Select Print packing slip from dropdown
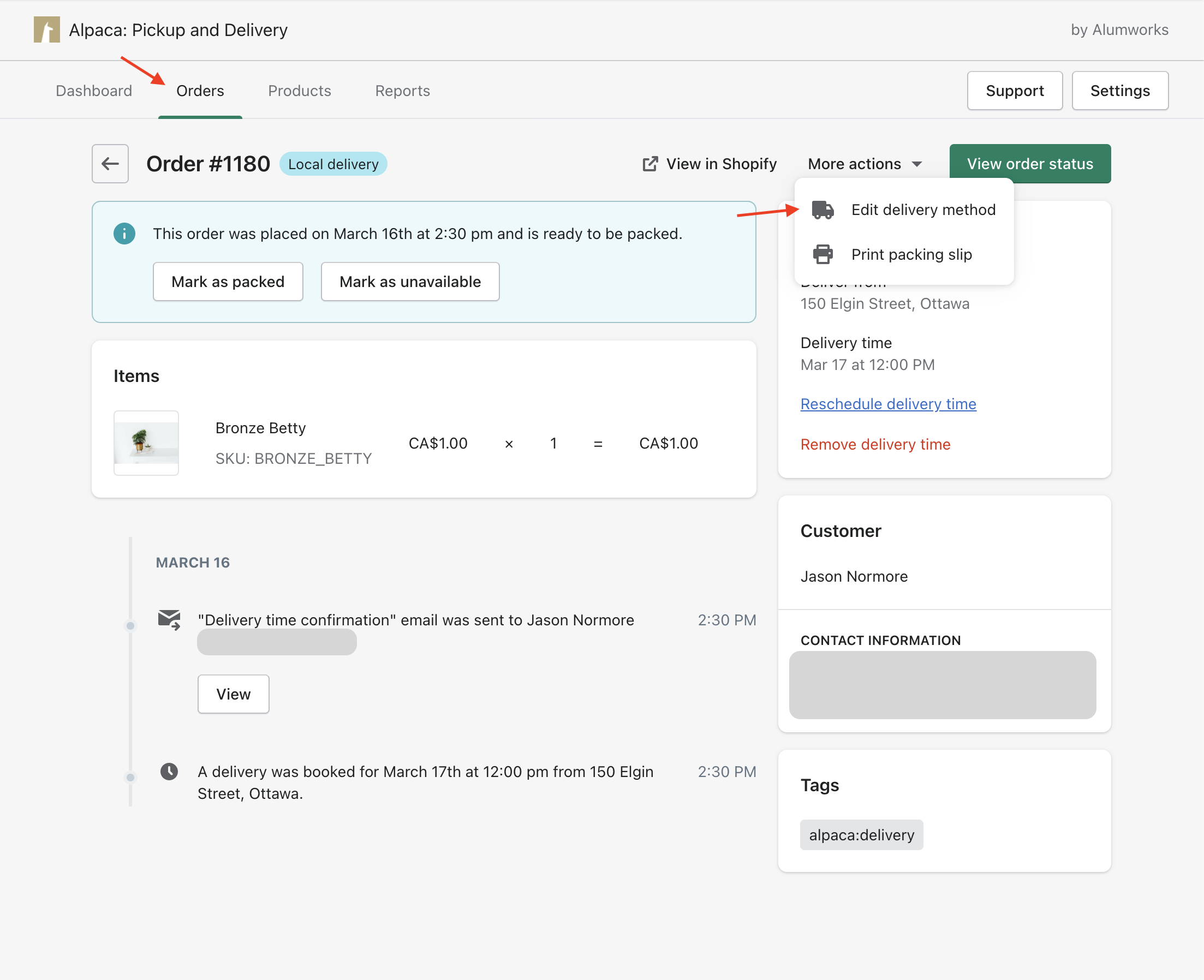1204x980 pixels. click(911, 253)
